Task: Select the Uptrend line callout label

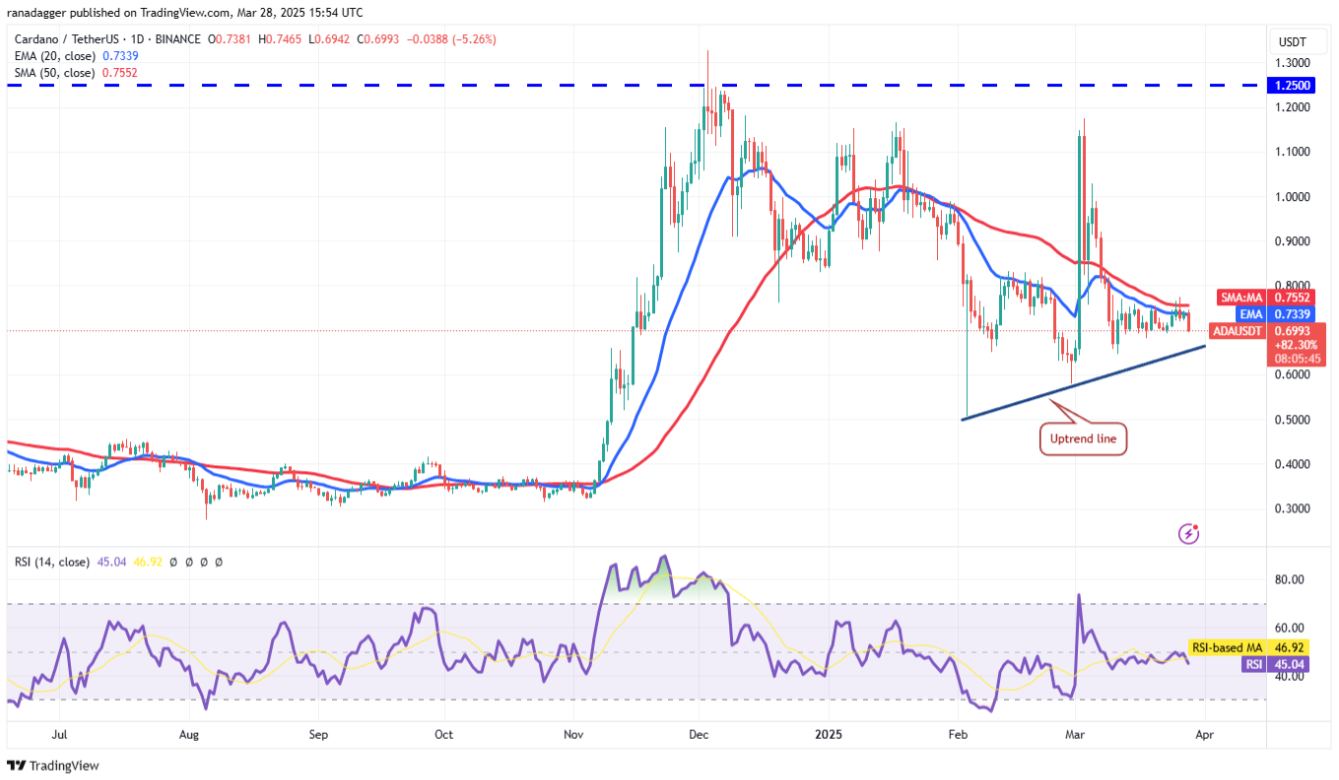Action: (1083, 439)
